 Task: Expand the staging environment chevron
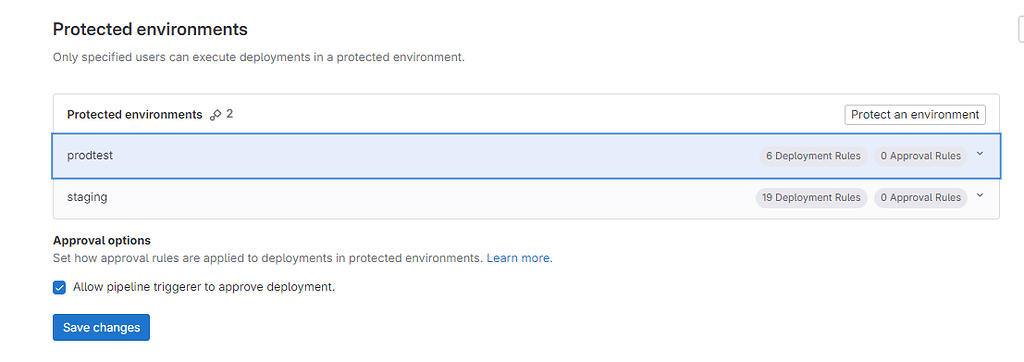pos(980,195)
